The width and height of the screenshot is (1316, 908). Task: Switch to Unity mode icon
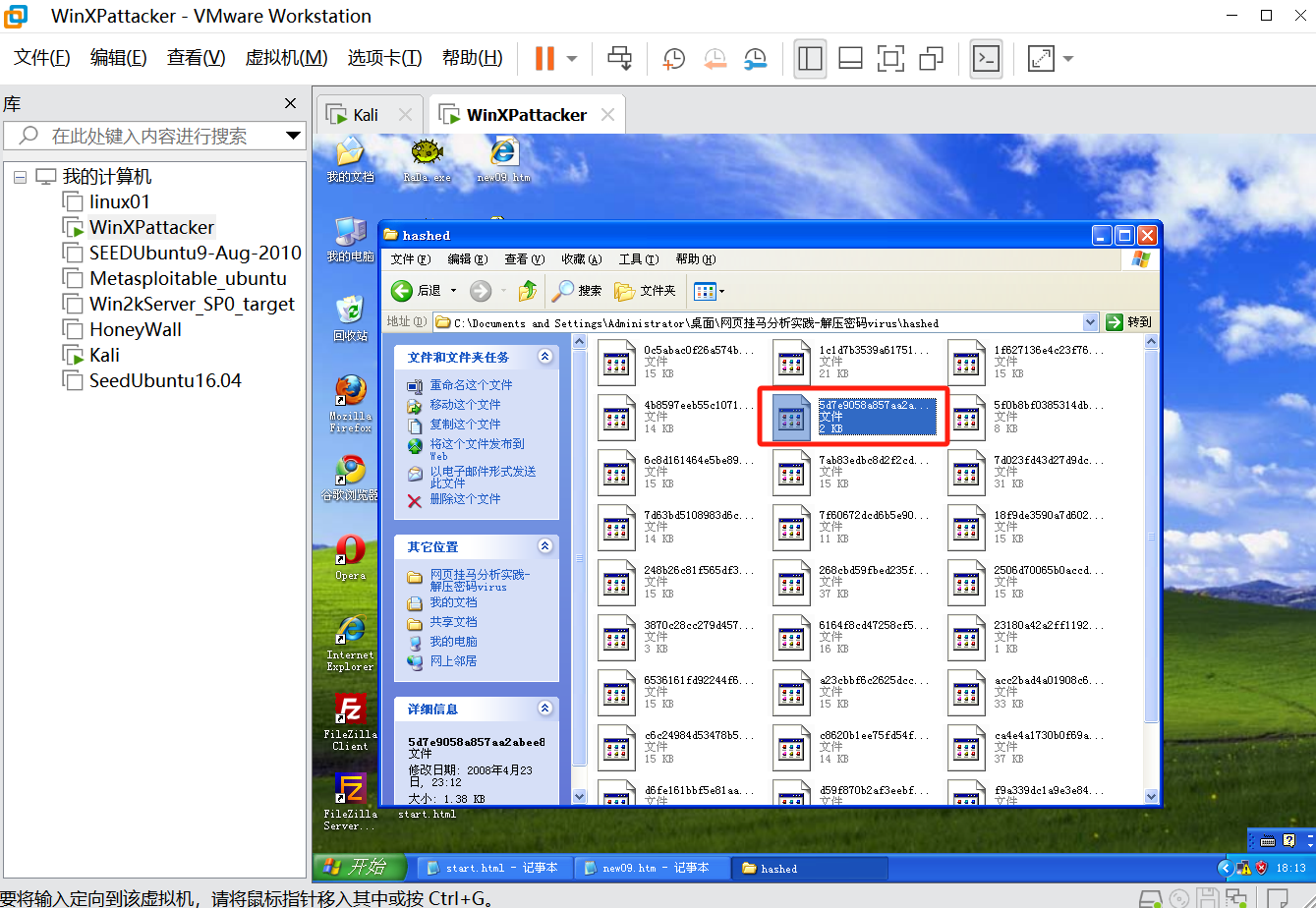click(x=931, y=59)
